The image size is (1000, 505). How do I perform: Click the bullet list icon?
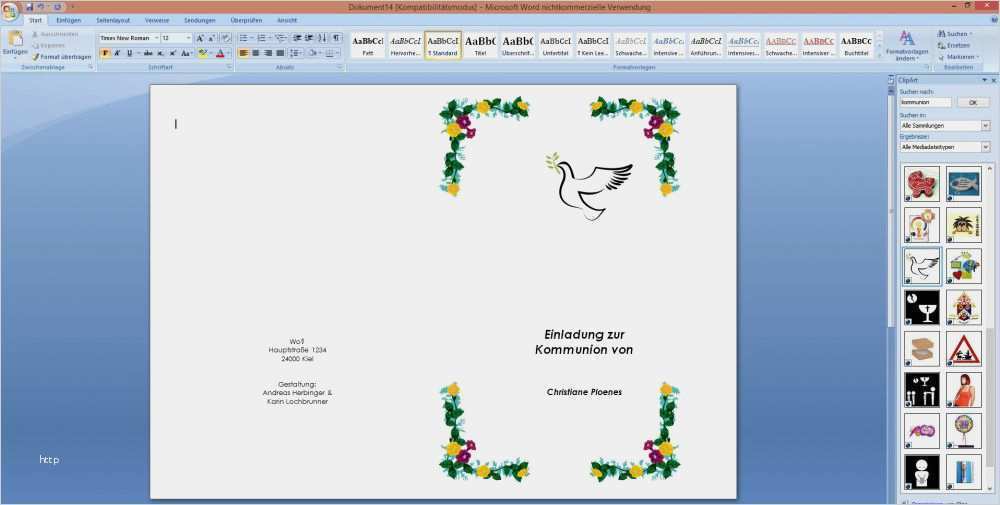point(243,38)
